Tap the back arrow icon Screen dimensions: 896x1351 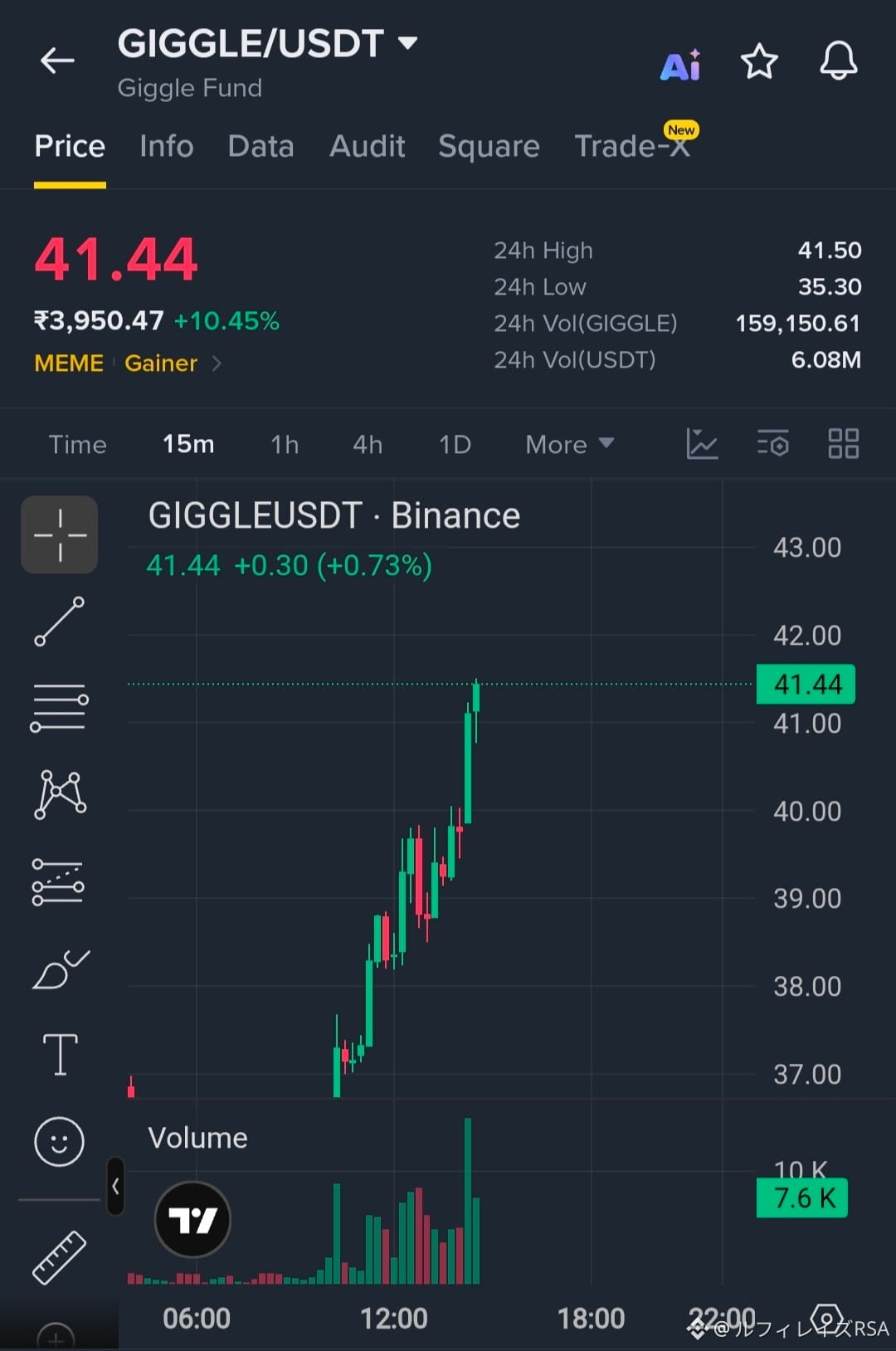click(57, 61)
